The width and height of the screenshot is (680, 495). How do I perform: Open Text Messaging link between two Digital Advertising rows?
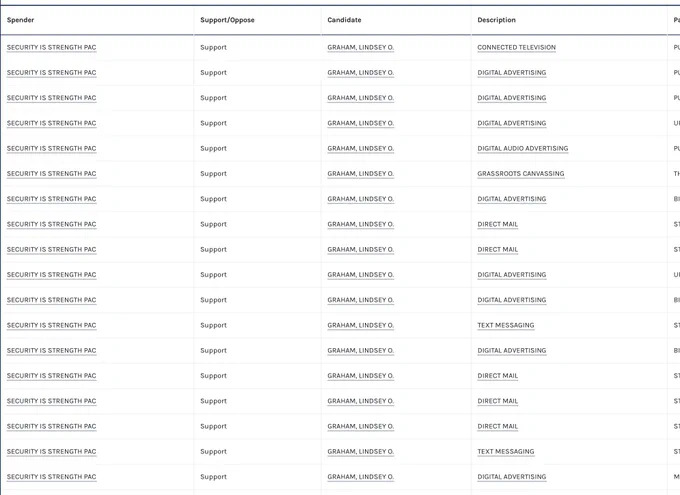[x=506, y=325]
